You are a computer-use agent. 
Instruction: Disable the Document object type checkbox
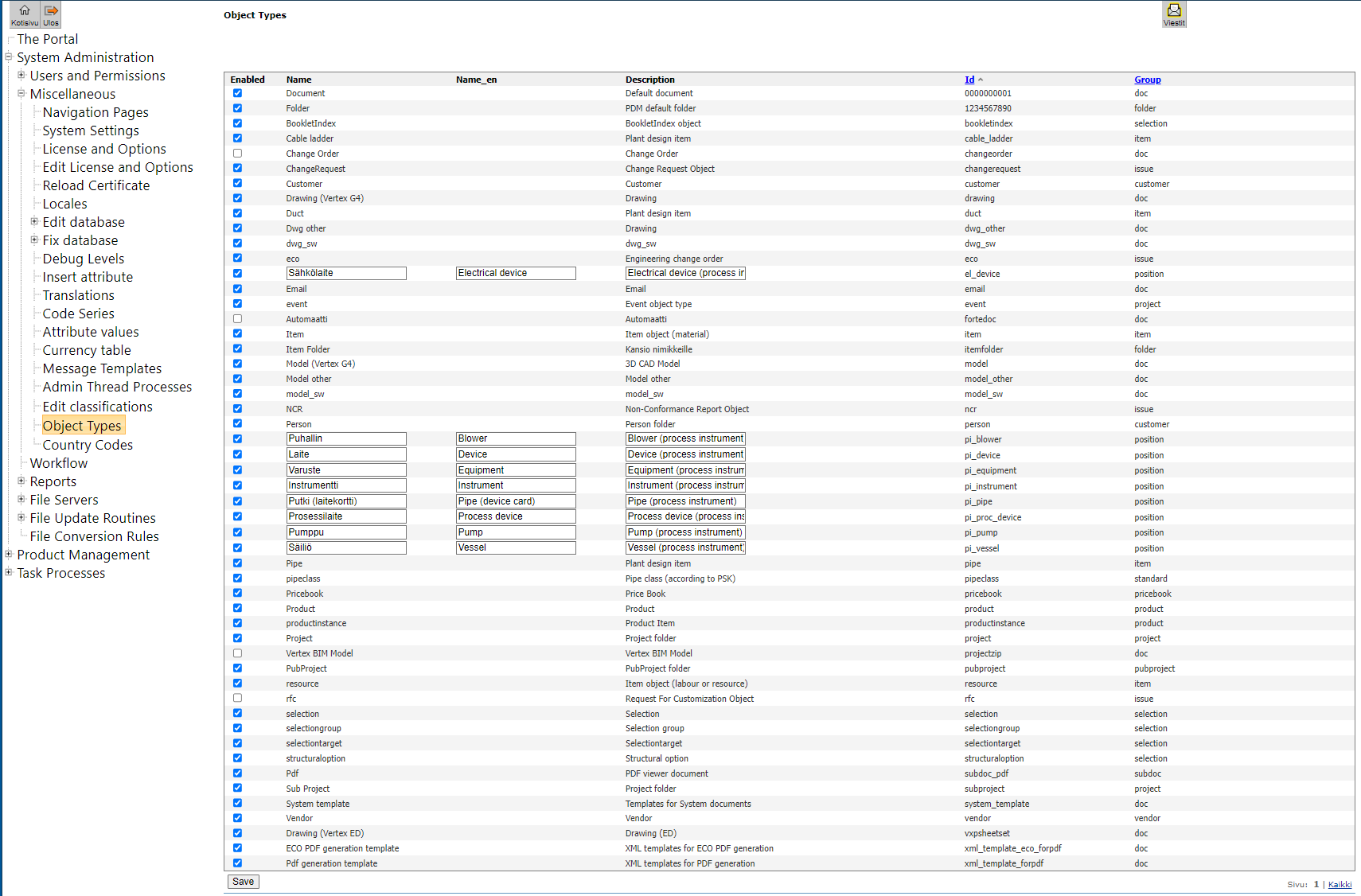click(237, 93)
